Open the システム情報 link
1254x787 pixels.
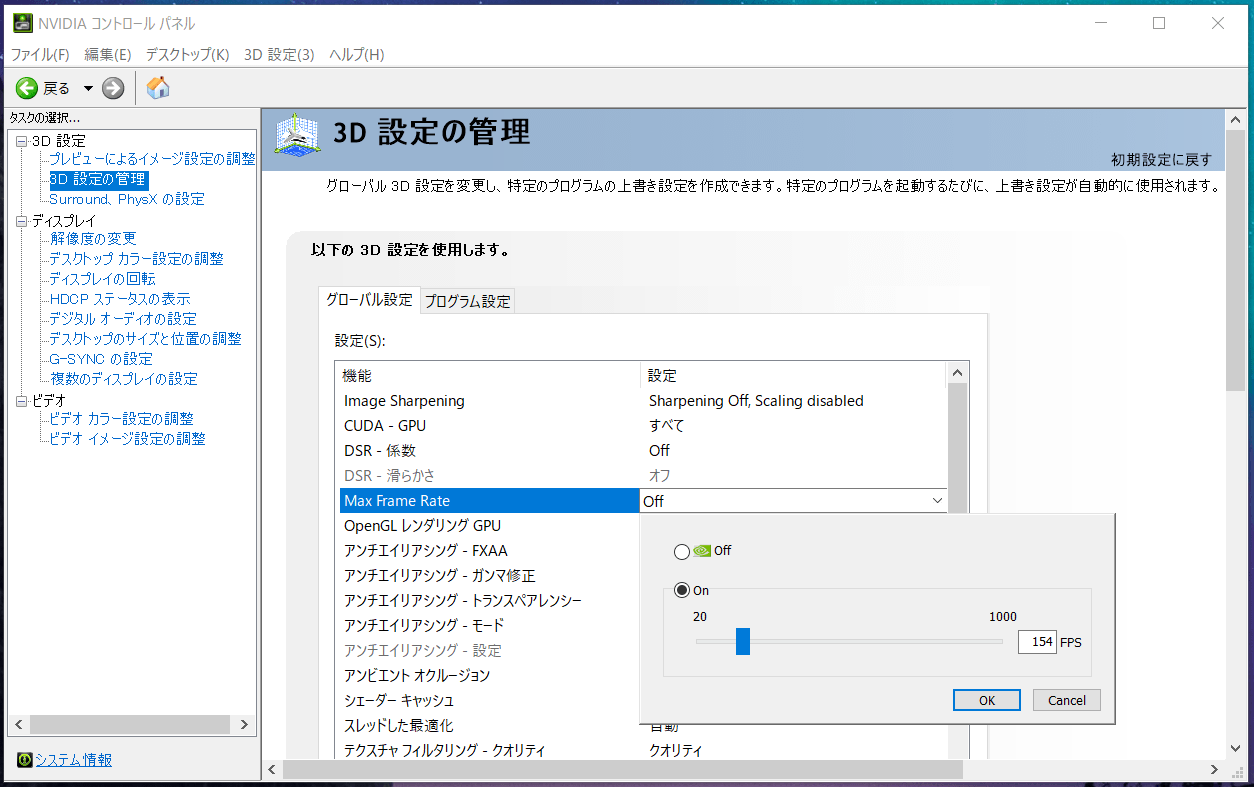click(74, 760)
